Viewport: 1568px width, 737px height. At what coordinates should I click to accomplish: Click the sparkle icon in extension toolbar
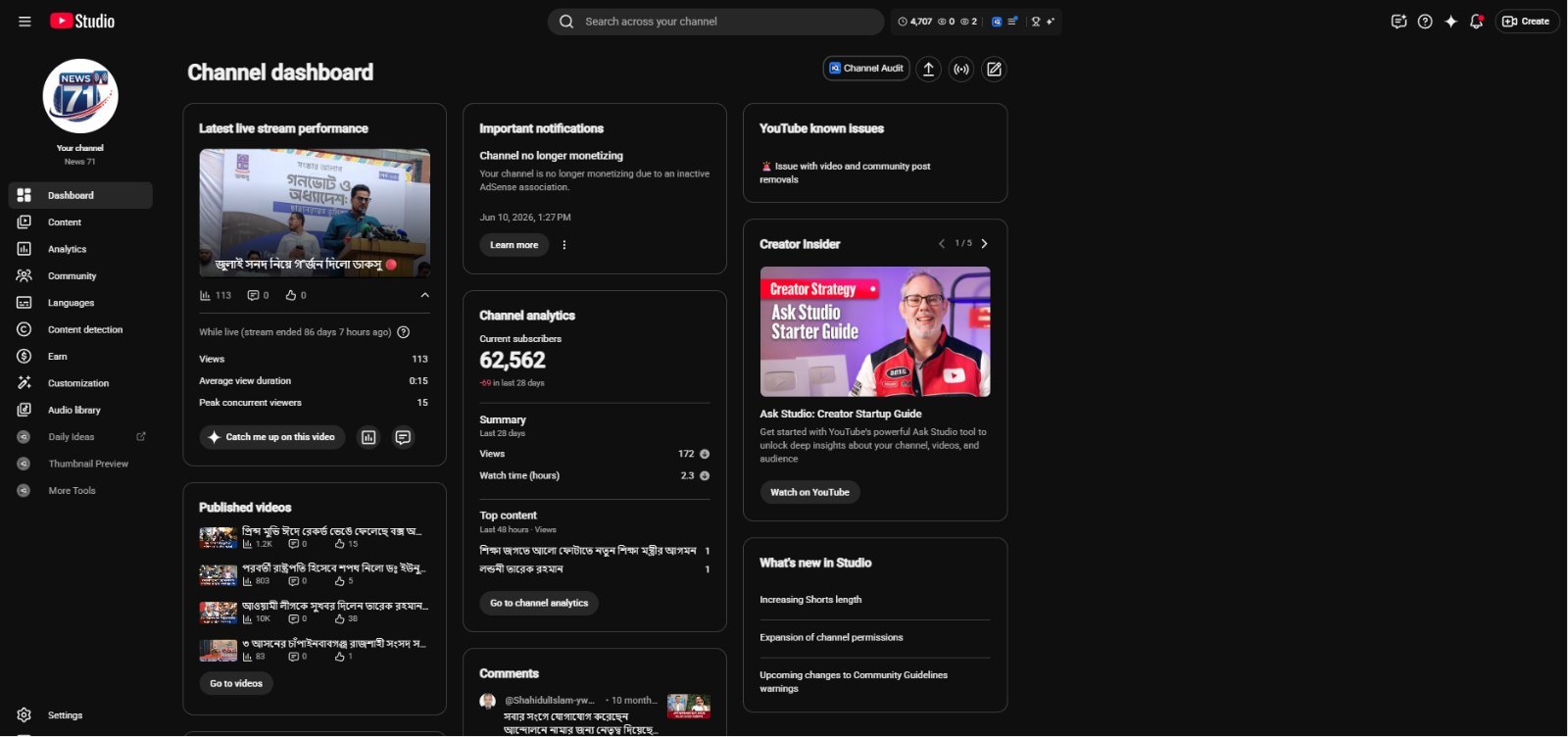1051,22
